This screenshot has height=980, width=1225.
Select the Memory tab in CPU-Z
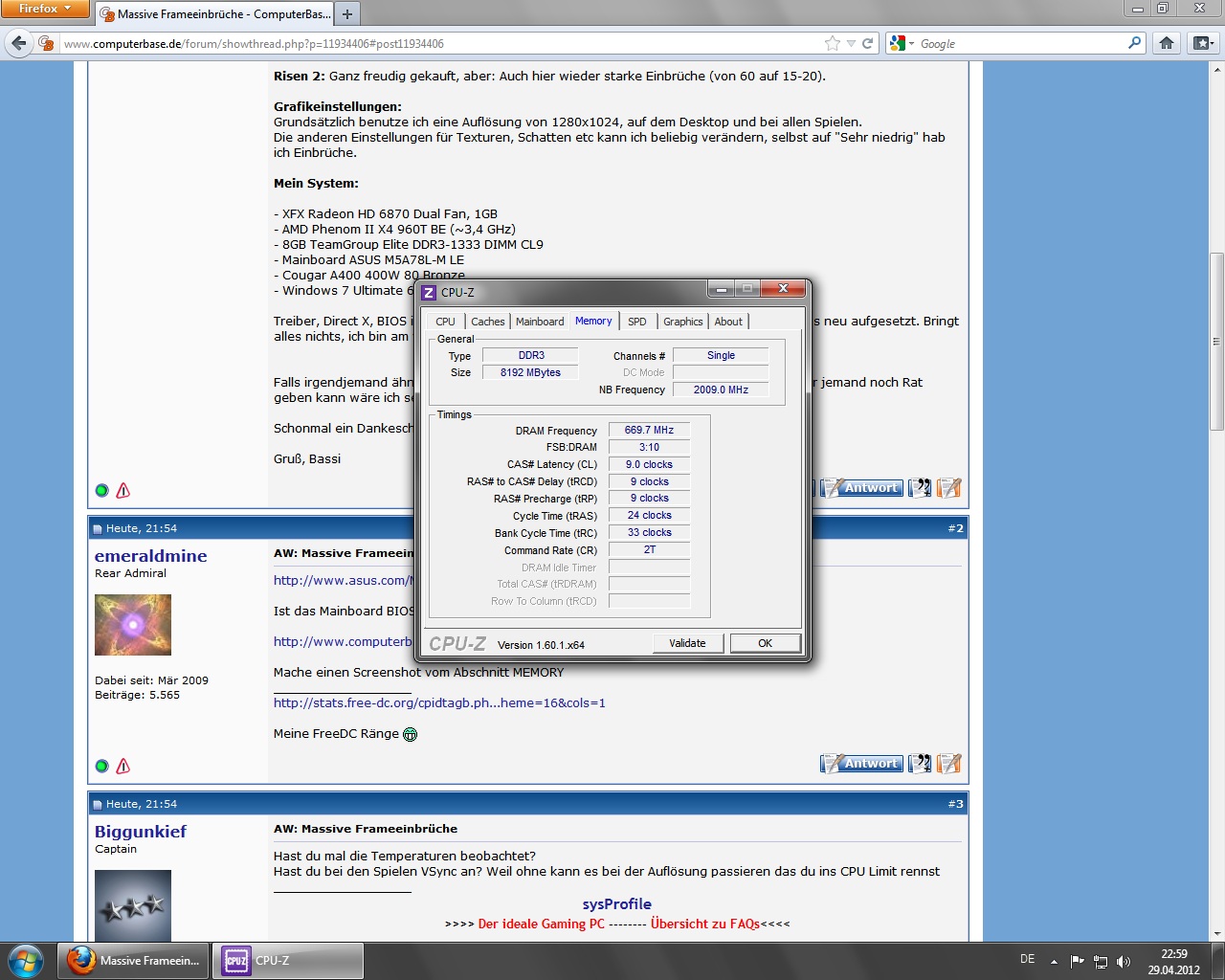pos(593,321)
